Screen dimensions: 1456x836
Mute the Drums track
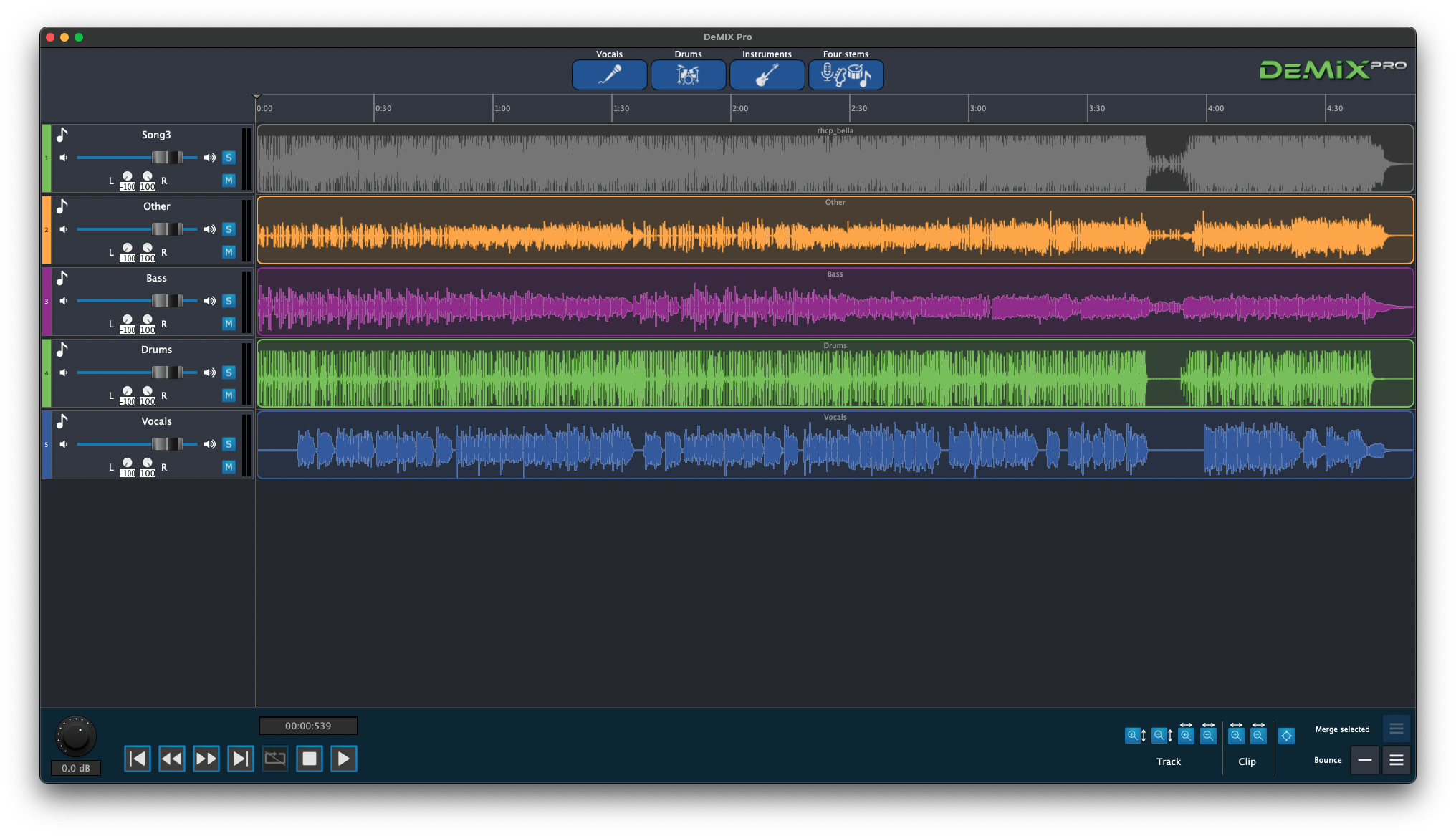229,395
